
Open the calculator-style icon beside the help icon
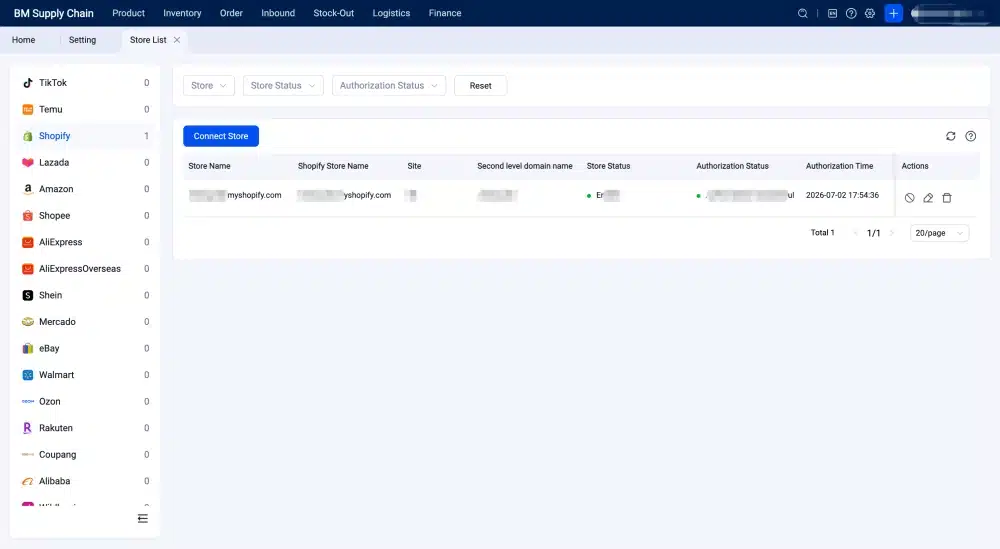click(832, 13)
